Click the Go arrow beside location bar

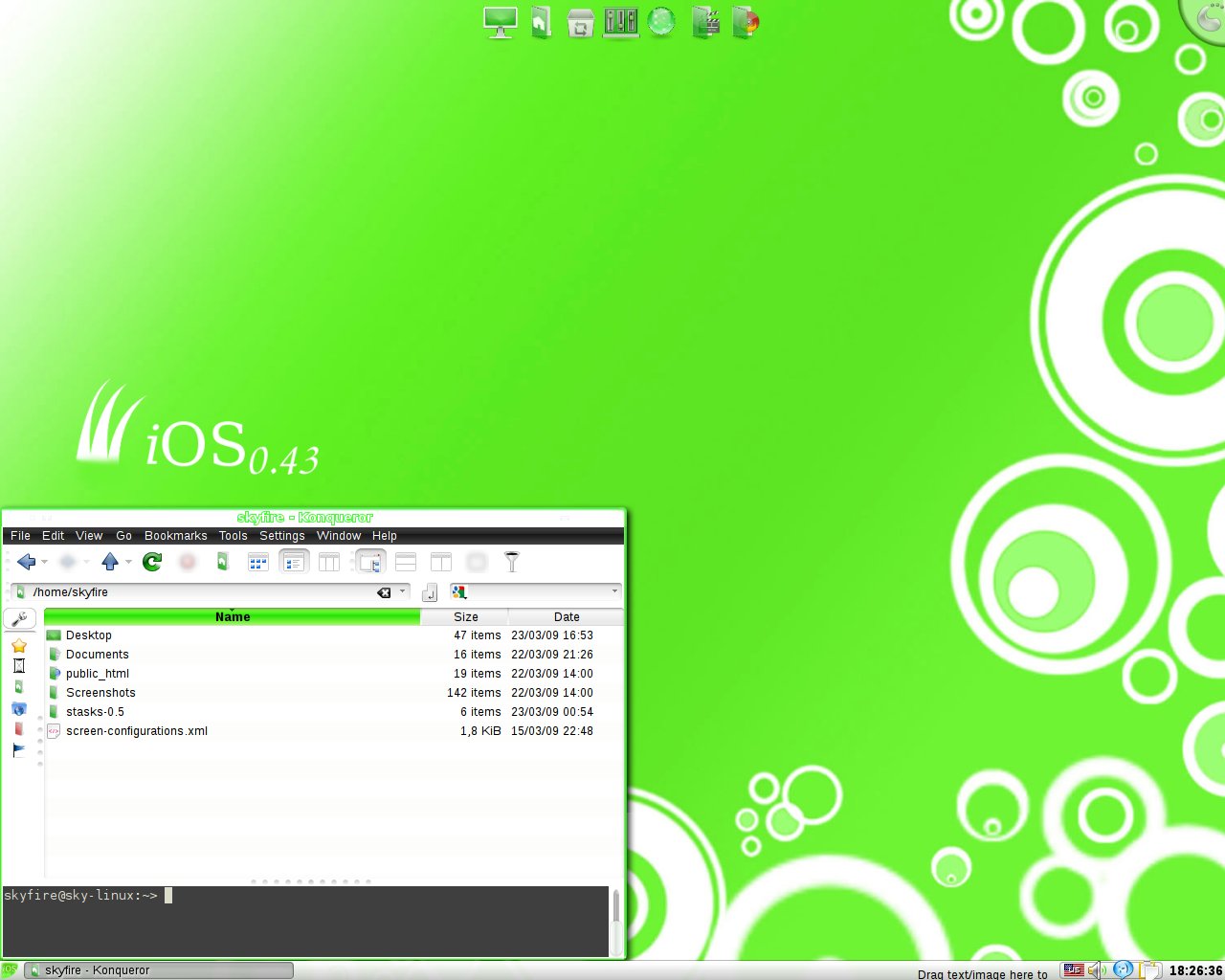pos(430,592)
